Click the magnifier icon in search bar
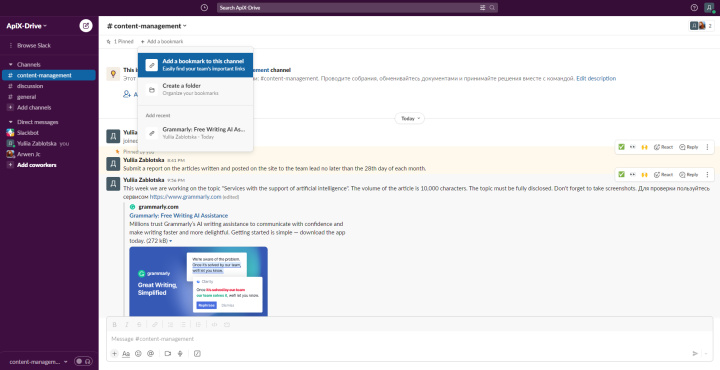Viewport: 720px width, 370px height. pyautogui.click(x=492, y=8)
